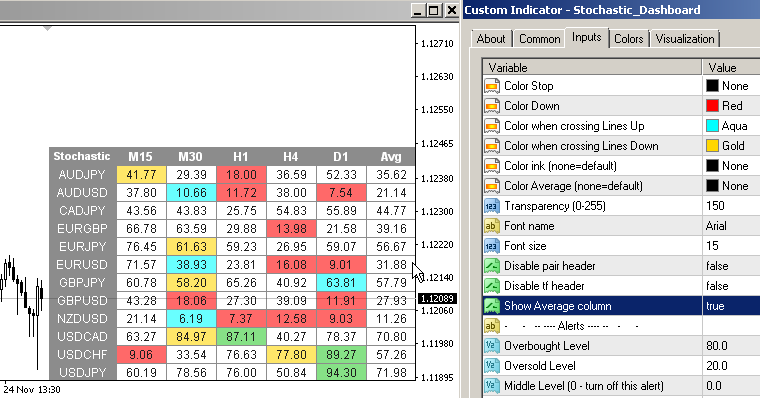Switch to the Visualization tab
This screenshot has width=760, height=398.
[x=685, y=39]
